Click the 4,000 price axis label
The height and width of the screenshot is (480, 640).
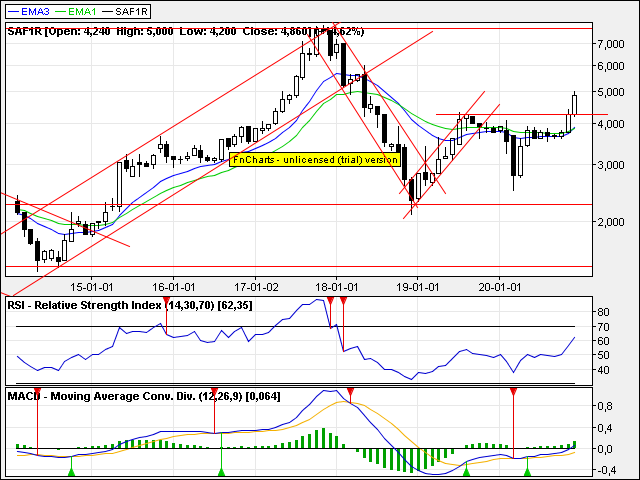point(611,124)
